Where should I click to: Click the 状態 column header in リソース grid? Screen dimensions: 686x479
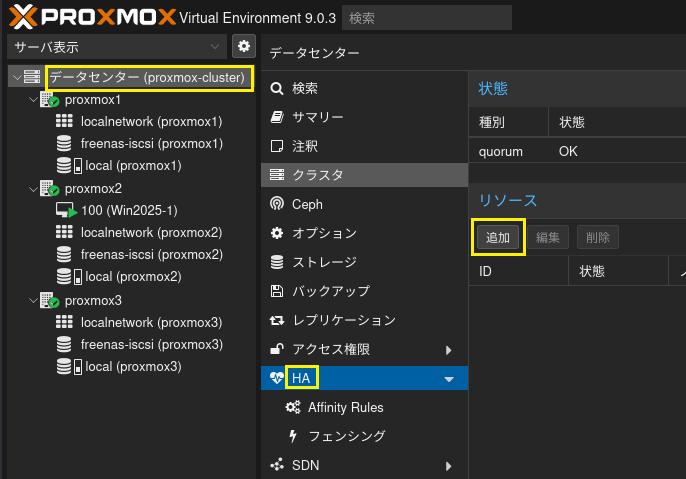(618, 271)
